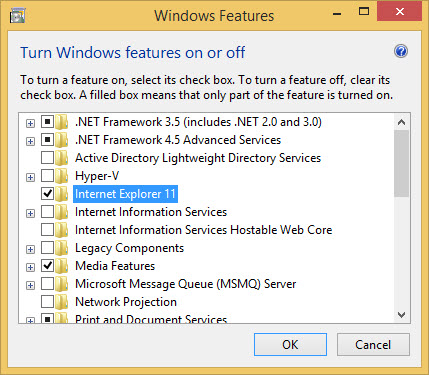Screen dimensions: 429x375
Task: Click the feature list scrollbar thumb
Action: pos(401,163)
